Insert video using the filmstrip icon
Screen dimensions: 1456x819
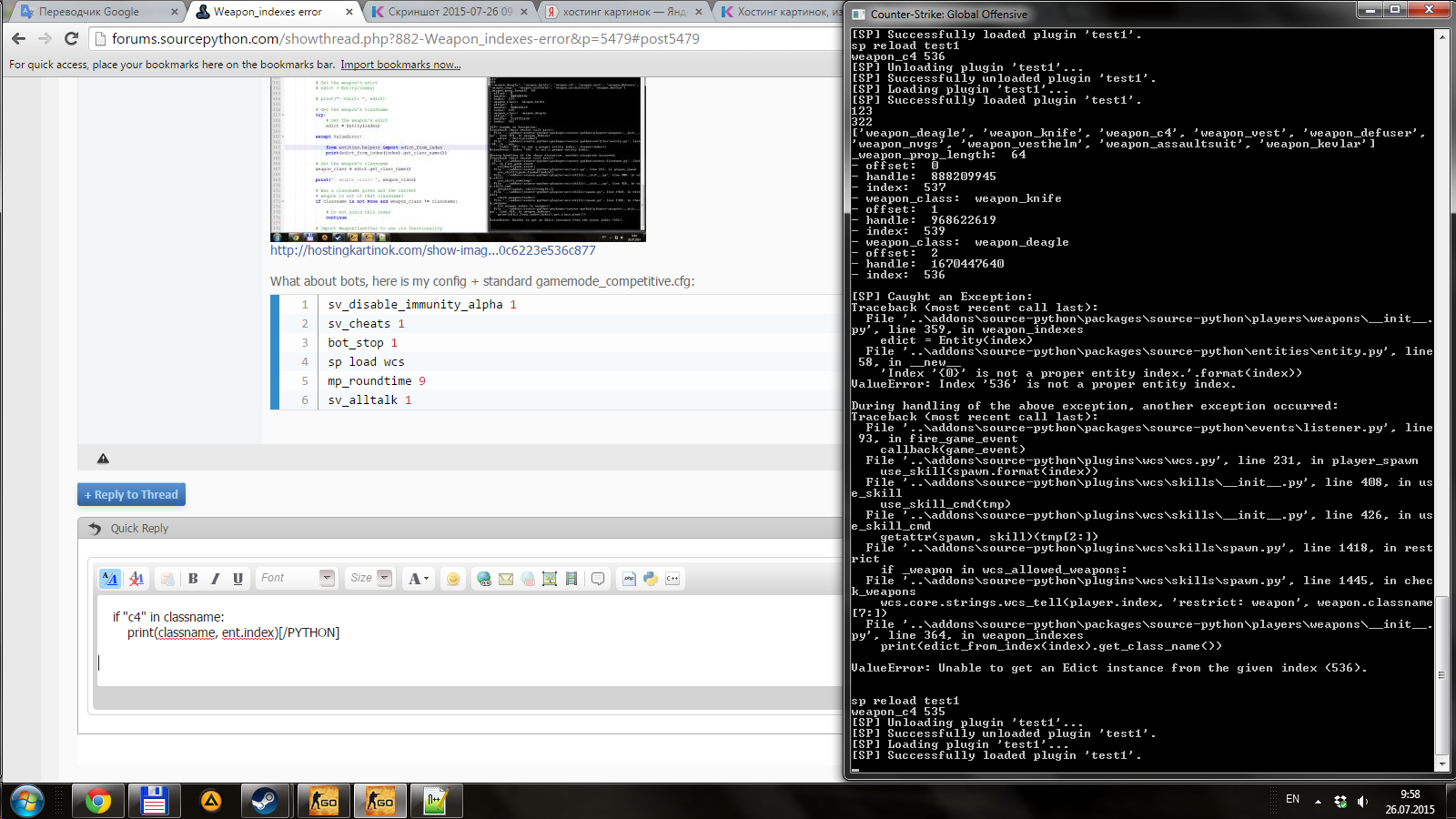pyautogui.click(x=571, y=579)
